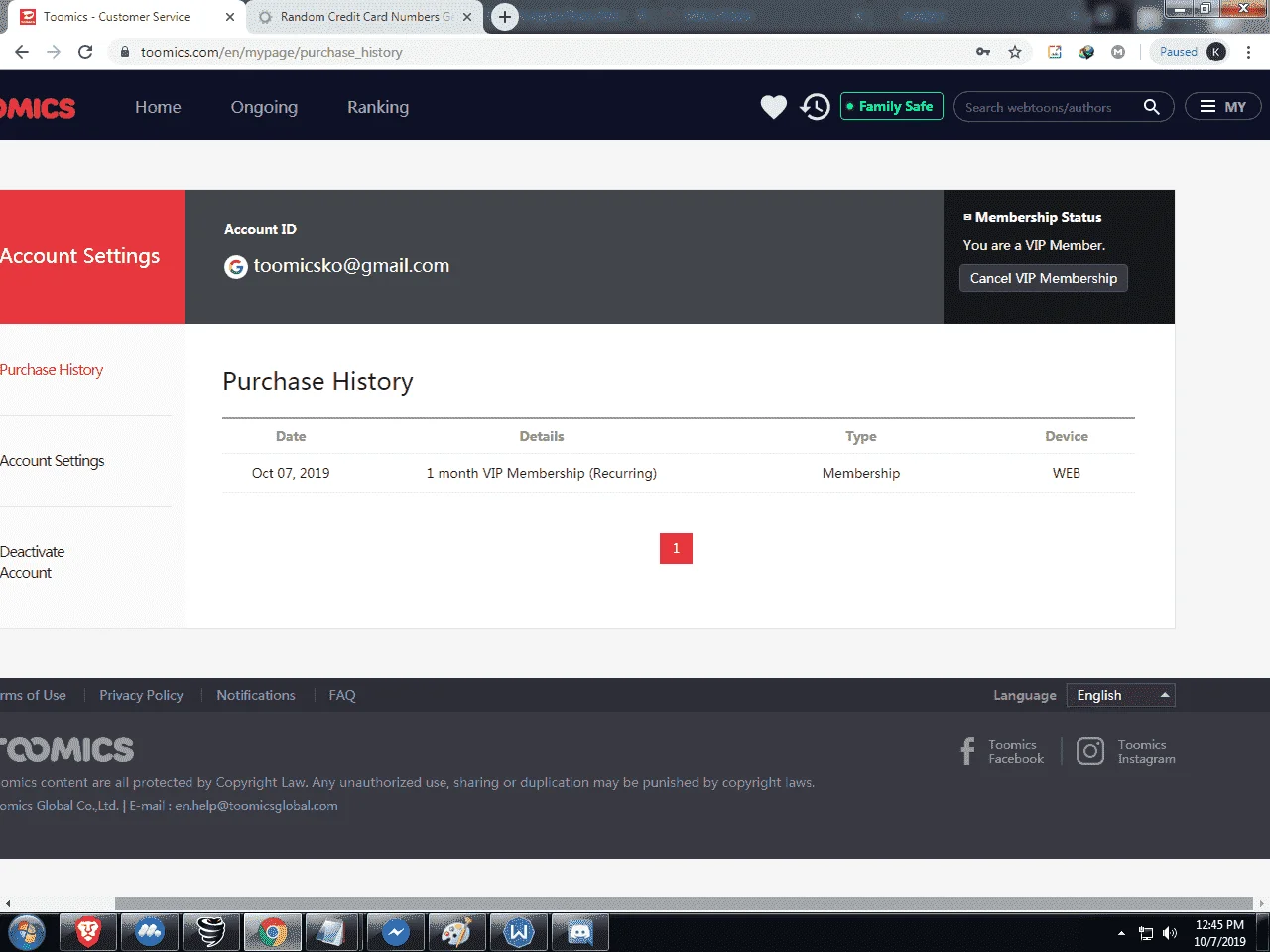Image resolution: width=1270 pixels, height=952 pixels.
Task: Open the screenshot extension icon beside the star
Action: pos(1055,52)
